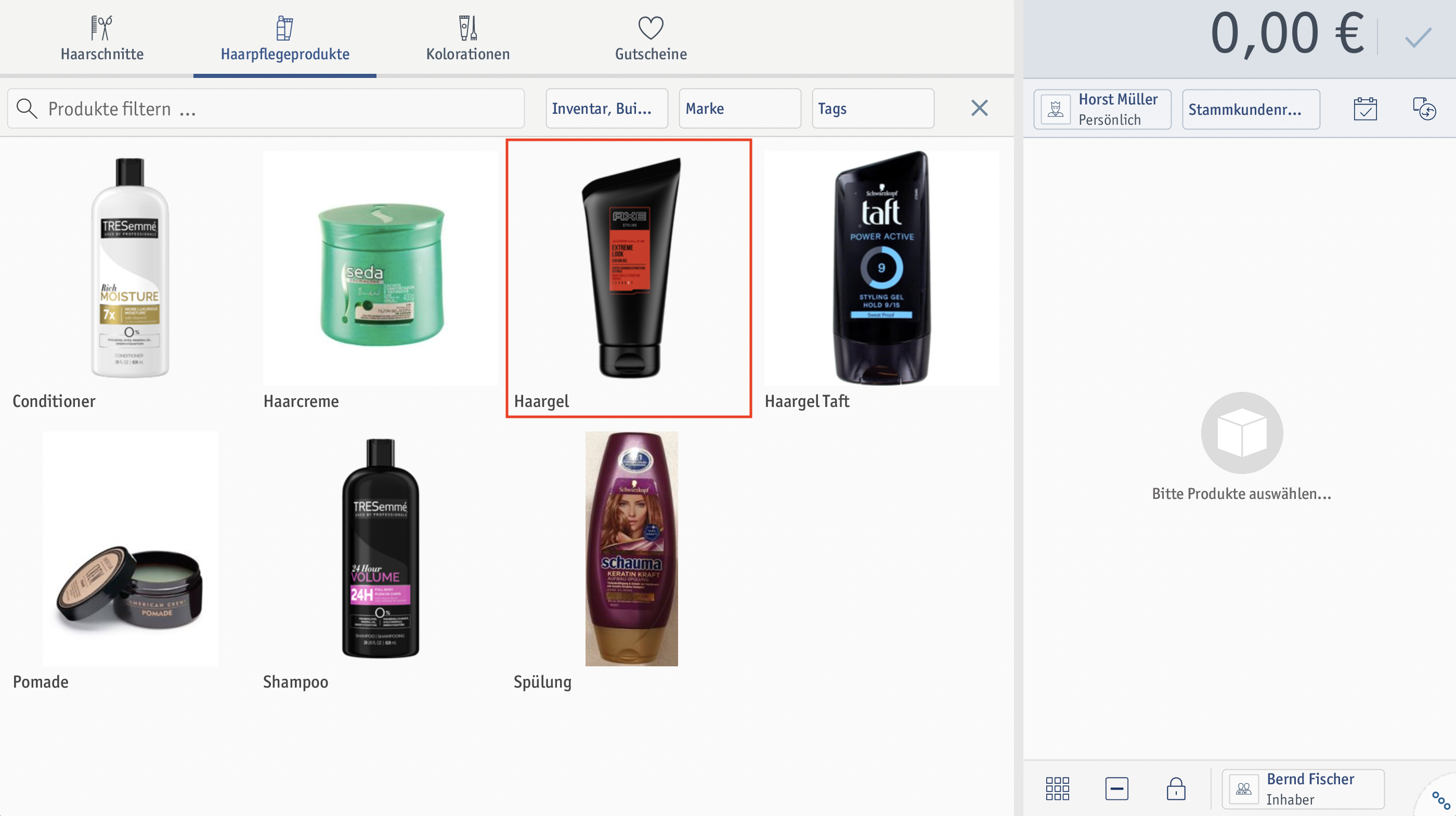The height and width of the screenshot is (816, 1456).
Task: Select the Haarpflegeprodukte tab
Action: click(285, 38)
